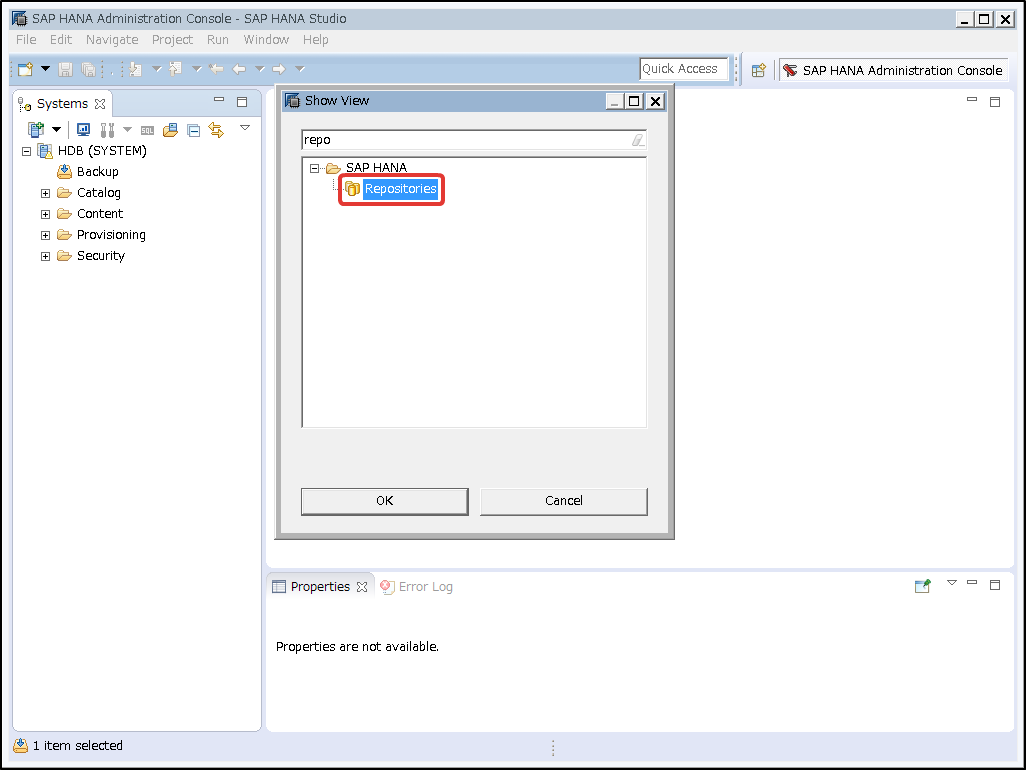Minimize the Systems view panel
The image size is (1026, 770).
pyautogui.click(x=219, y=100)
